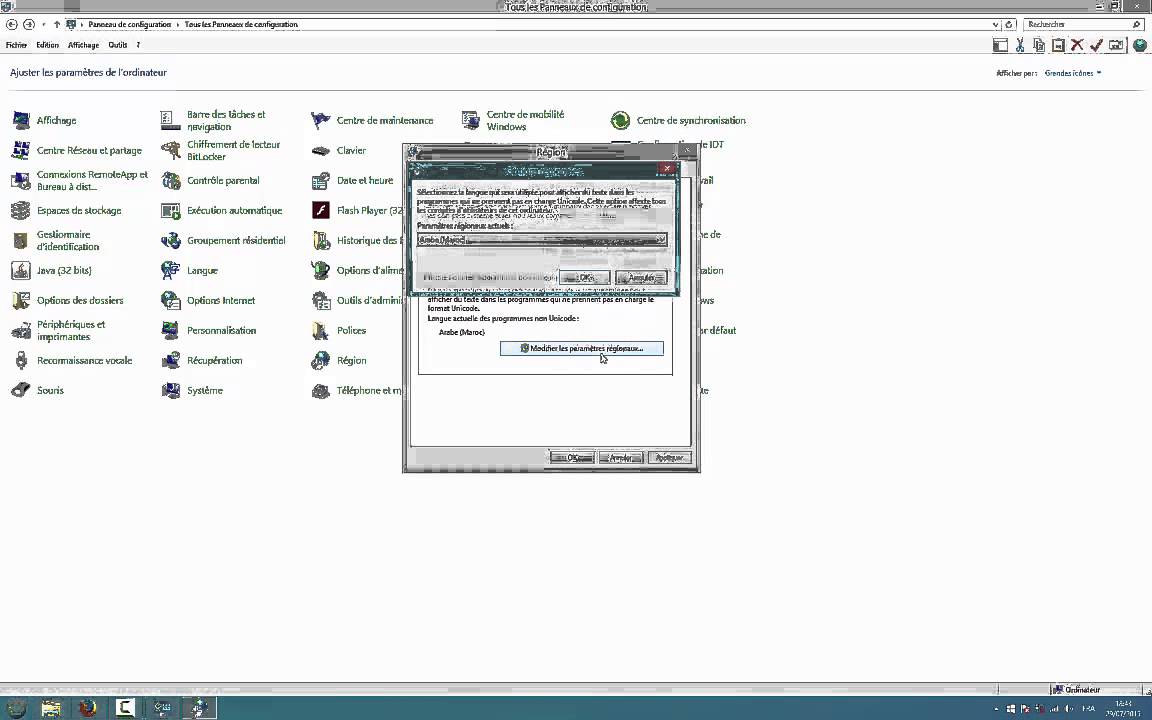Click OK at the bottom of Région window
This screenshot has height=720, width=1152.
pyautogui.click(x=572, y=458)
